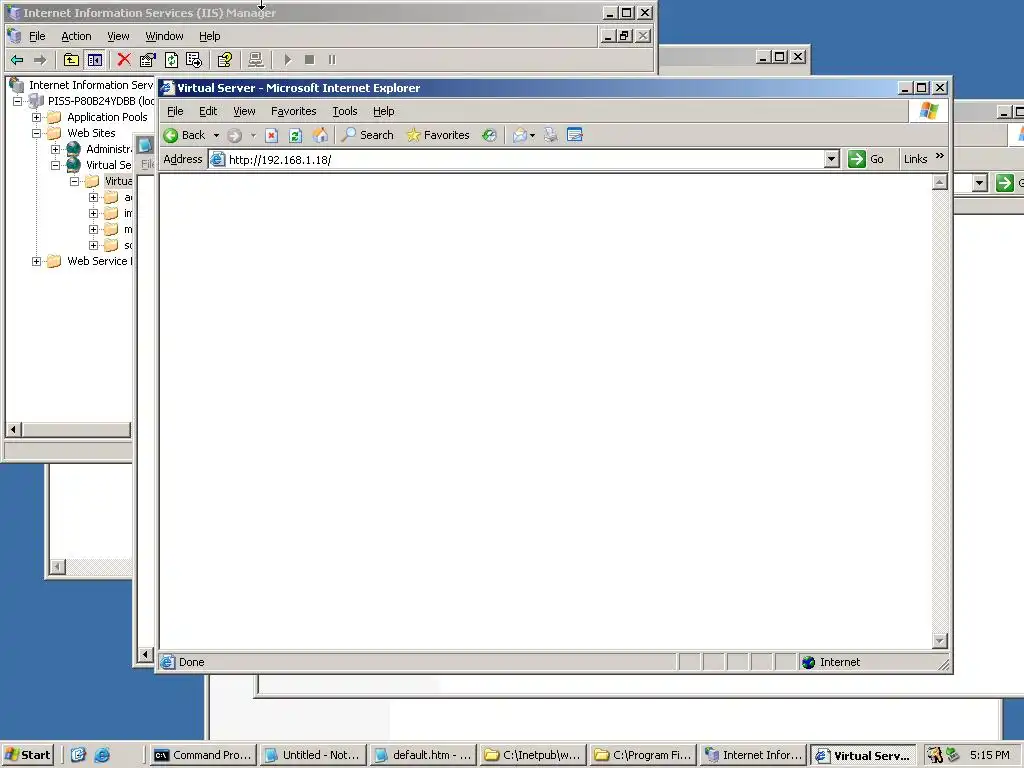Screen dimensions: 1024x768
Task: Click the Edit page icon in IE toolbar
Action: [575, 135]
